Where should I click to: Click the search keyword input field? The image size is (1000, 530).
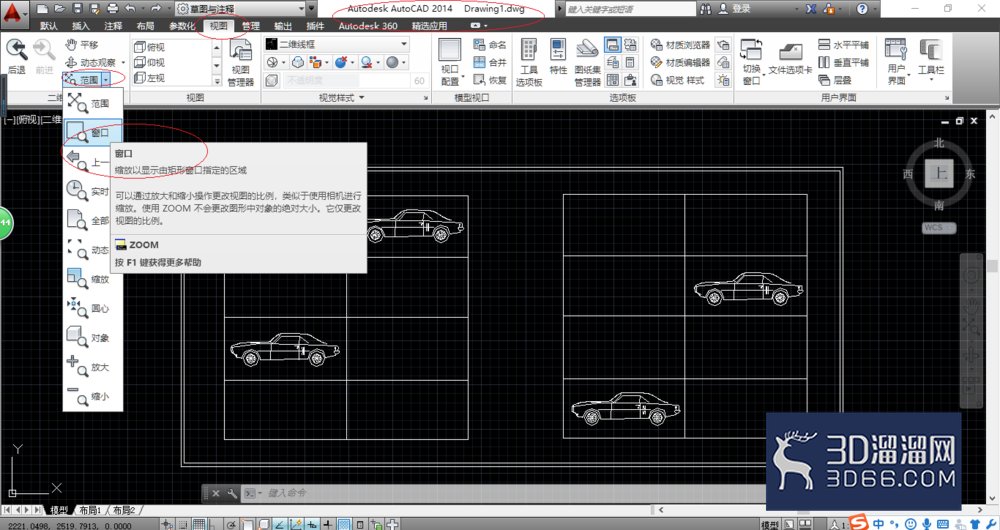point(630,9)
